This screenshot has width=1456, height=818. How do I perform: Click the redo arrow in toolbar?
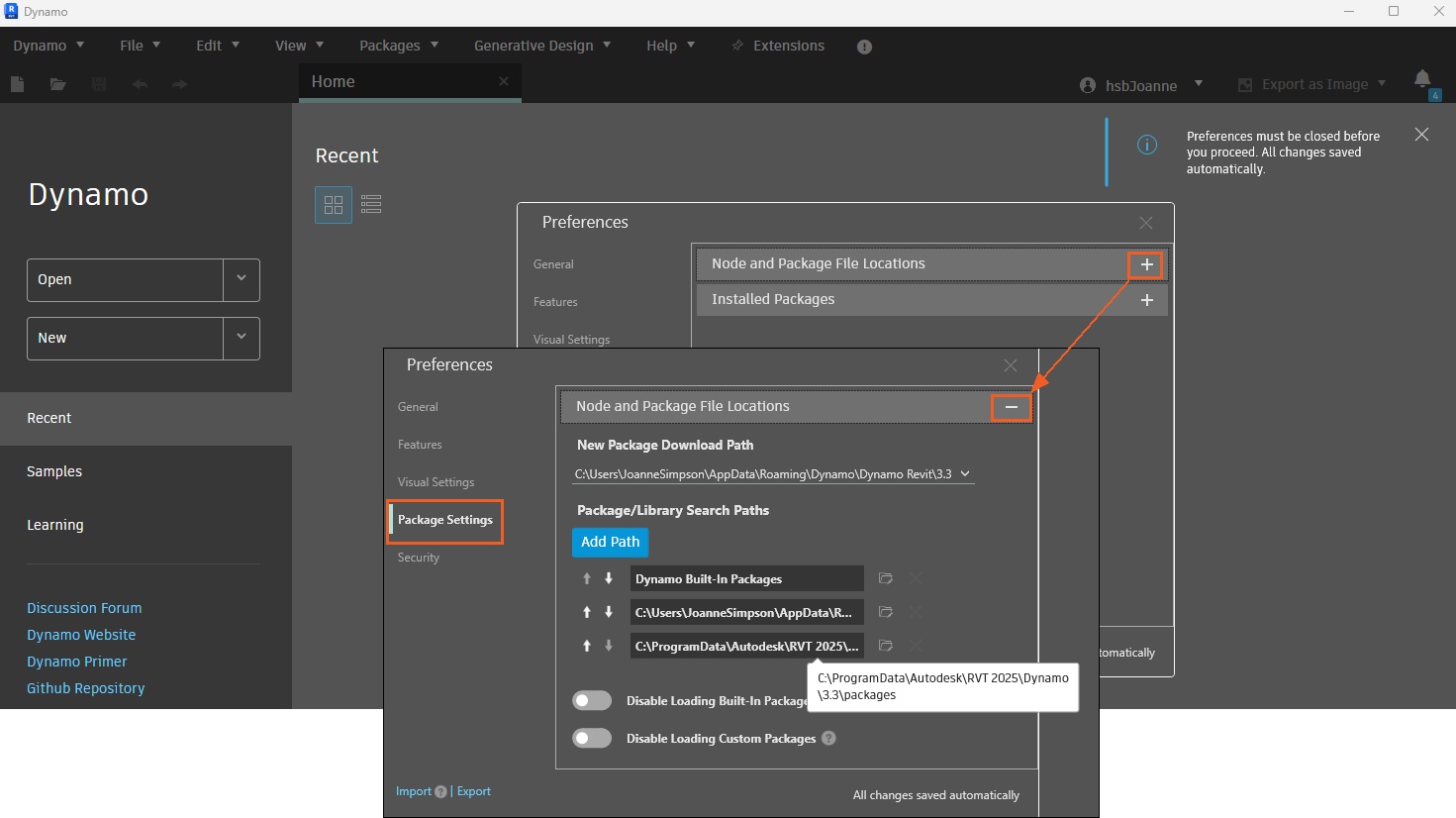click(179, 84)
